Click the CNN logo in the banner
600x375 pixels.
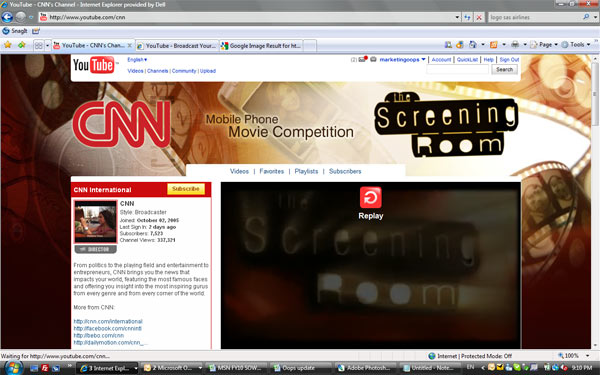tap(122, 124)
